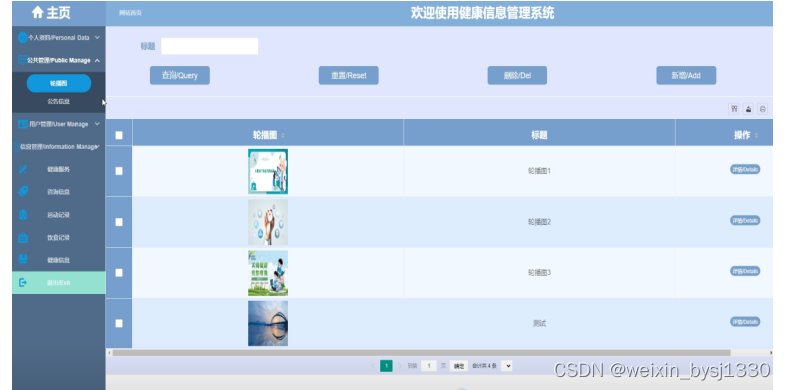
Task: Collapse the Information Manage chevron
Action: [x=97, y=146]
